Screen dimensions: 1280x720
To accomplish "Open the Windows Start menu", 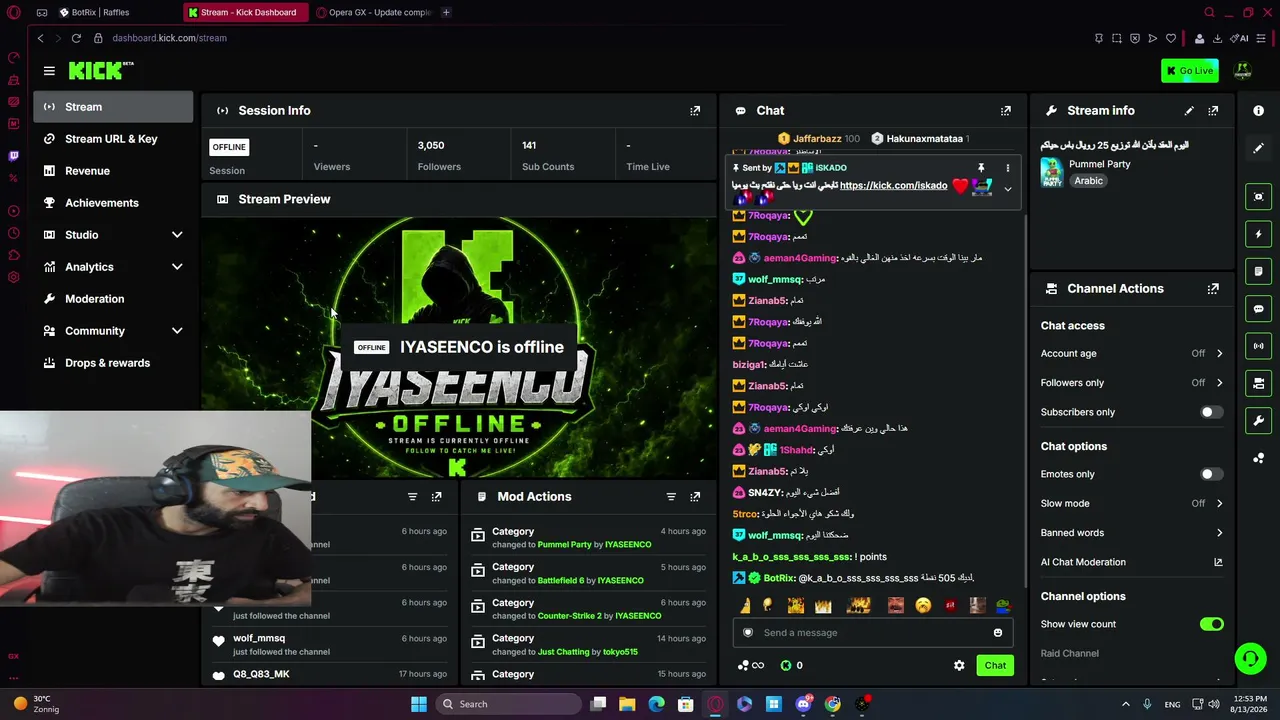I will coord(419,704).
